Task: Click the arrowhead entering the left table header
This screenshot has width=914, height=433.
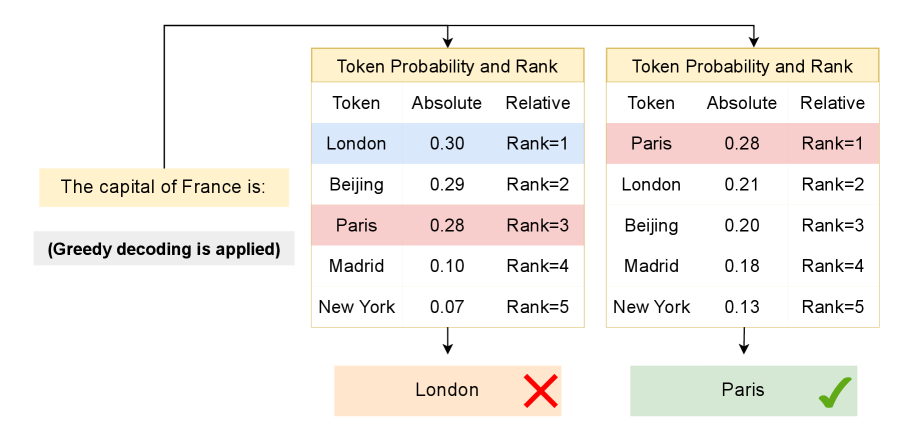Action: pos(447,41)
